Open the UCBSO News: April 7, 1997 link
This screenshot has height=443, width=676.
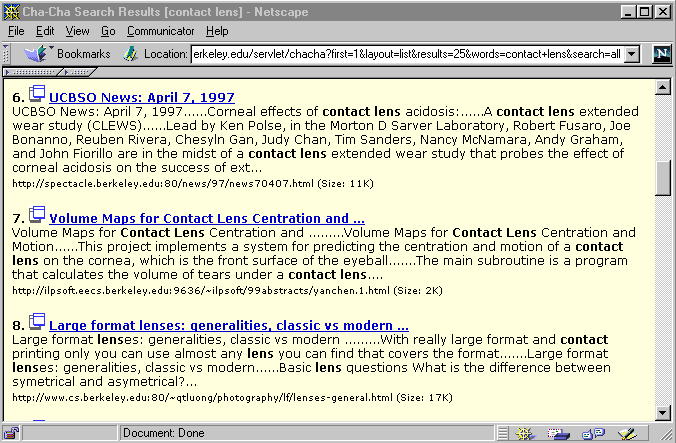click(141, 98)
